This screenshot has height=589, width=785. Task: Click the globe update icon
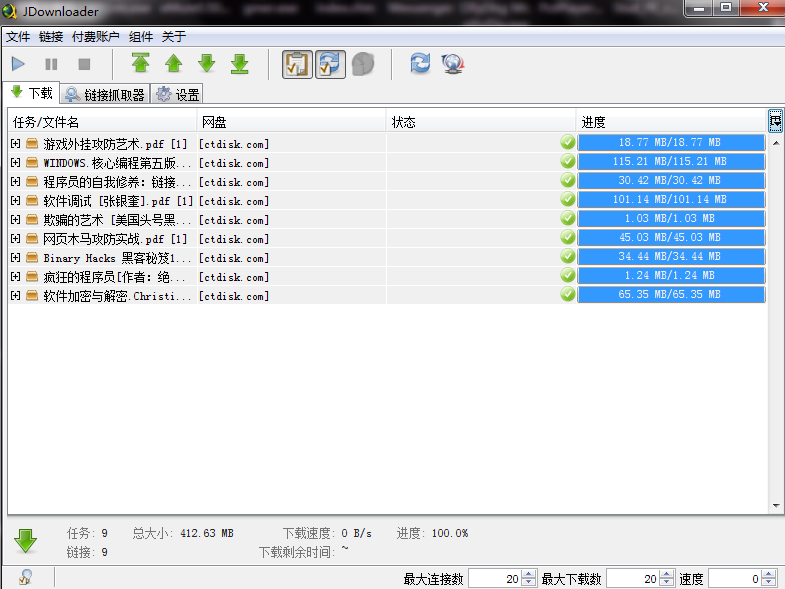pos(453,64)
